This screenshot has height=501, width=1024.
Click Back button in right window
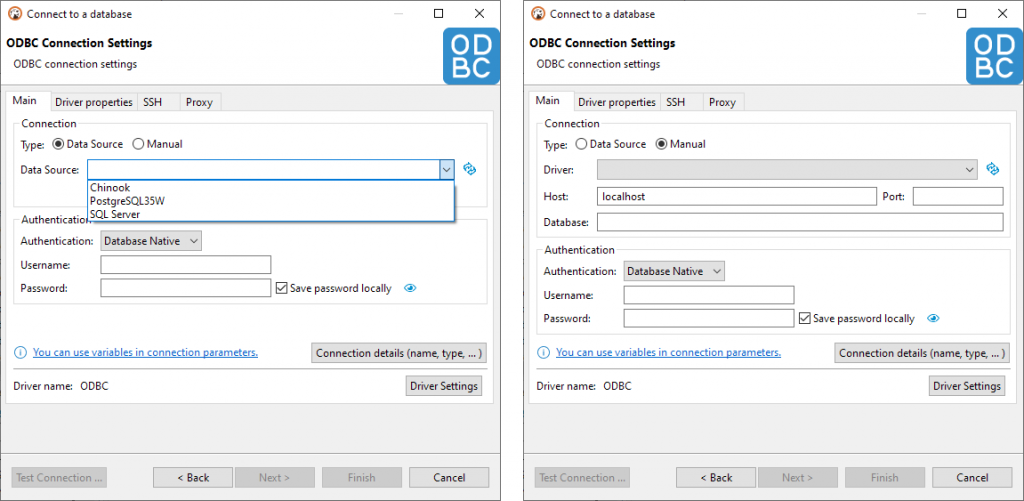[x=716, y=477]
